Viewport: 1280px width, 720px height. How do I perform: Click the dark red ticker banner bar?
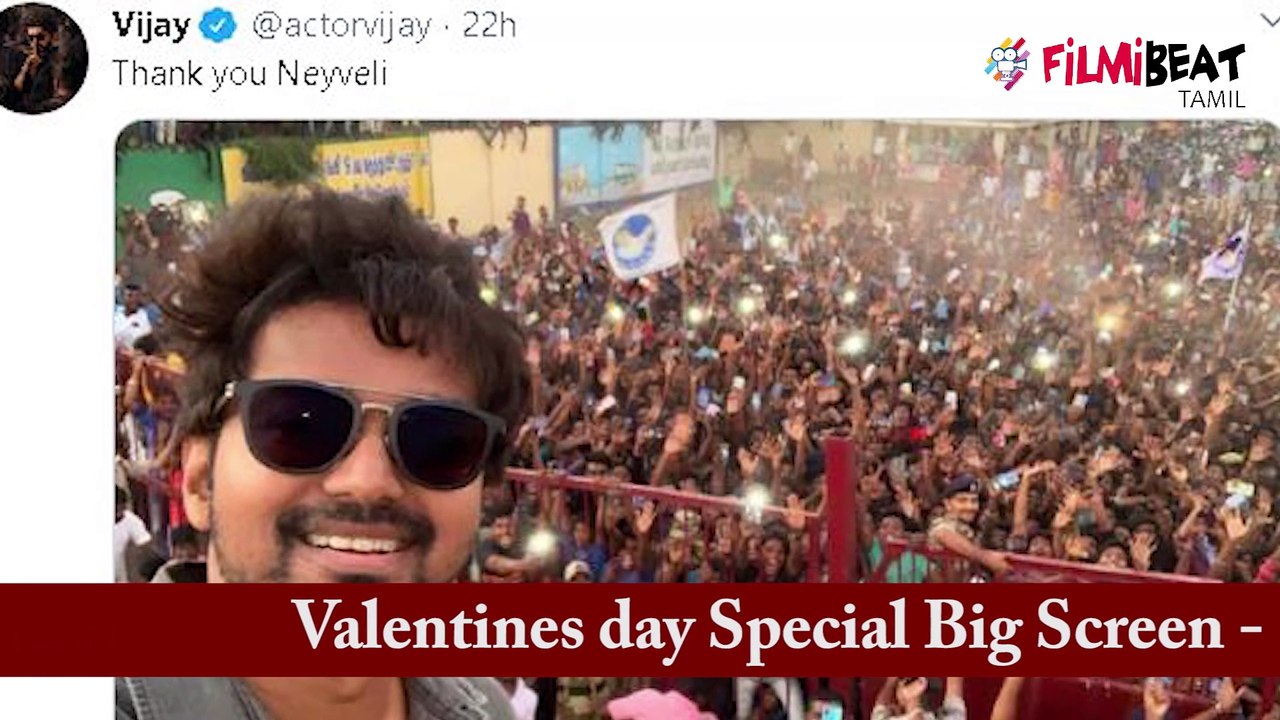tap(640, 630)
